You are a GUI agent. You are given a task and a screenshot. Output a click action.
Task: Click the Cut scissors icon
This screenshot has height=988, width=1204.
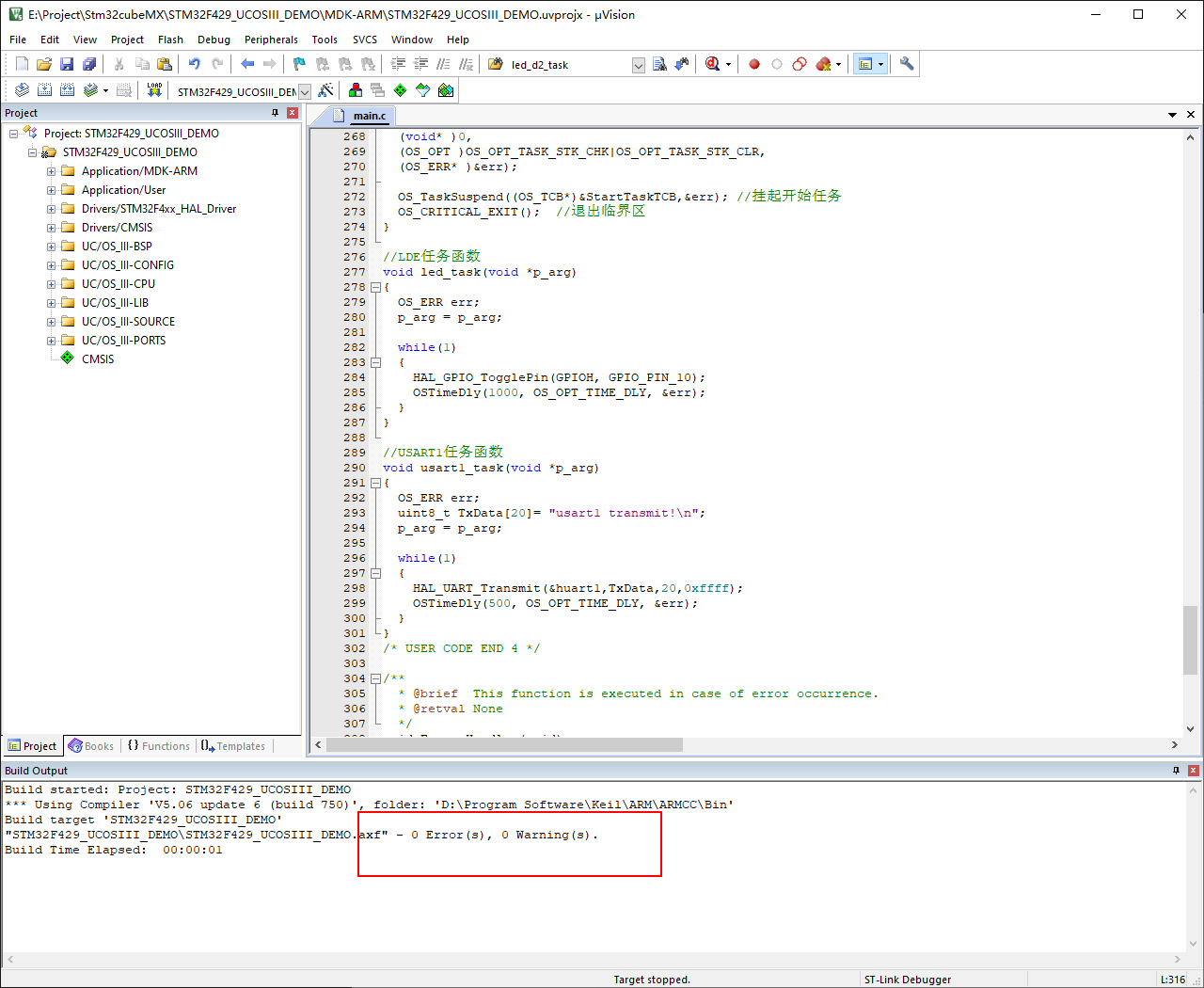119,64
